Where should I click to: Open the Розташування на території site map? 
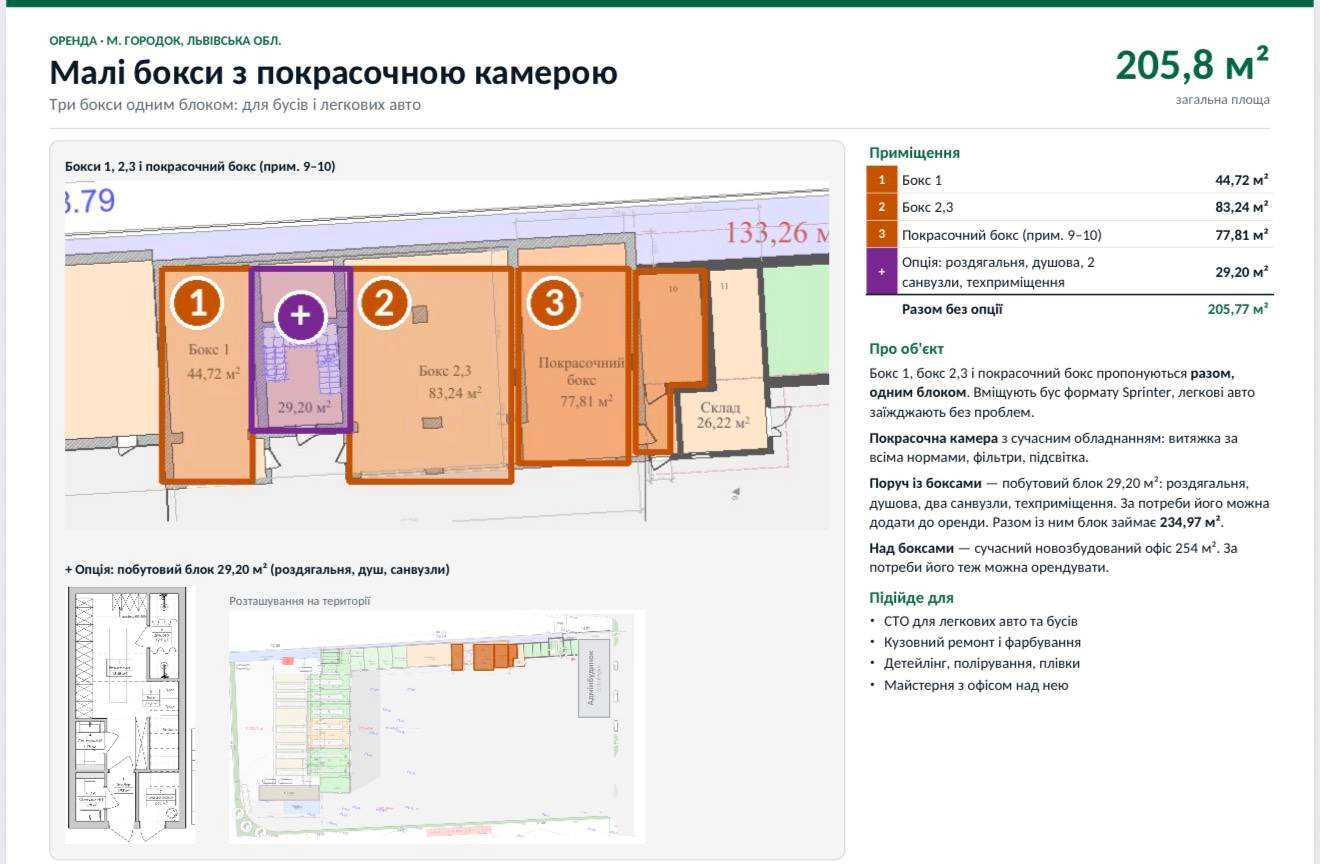click(x=437, y=726)
